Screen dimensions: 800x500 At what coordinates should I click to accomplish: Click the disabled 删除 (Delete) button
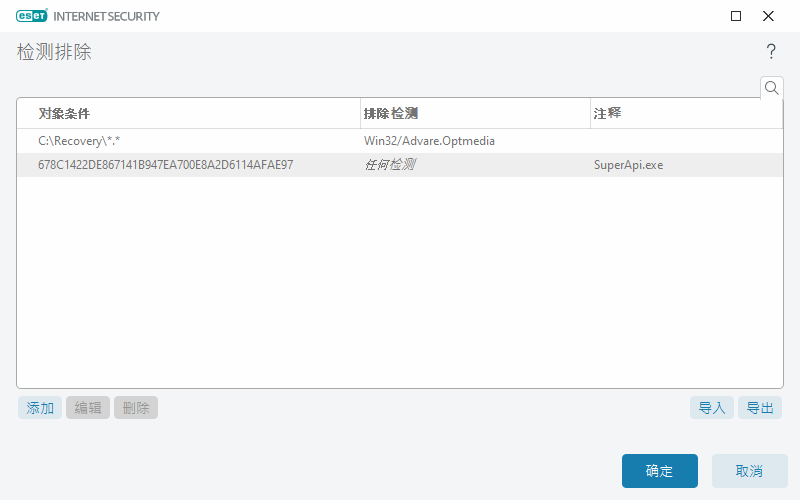pyautogui.click(x=136, y=408)
